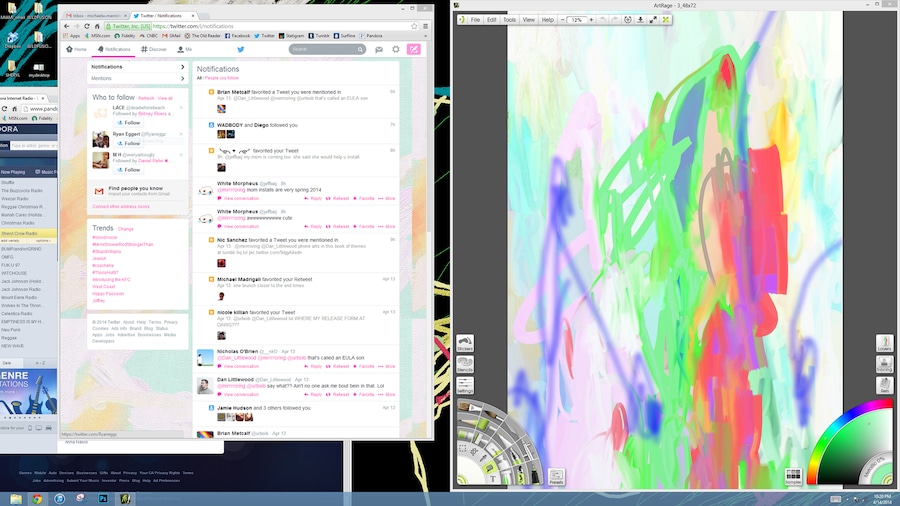Image resolution: width=900 pixels, height=506 pixels.
Task: Open the Tools menu in ArtRage
Action: pyautogui.click(x=509, y=20)
